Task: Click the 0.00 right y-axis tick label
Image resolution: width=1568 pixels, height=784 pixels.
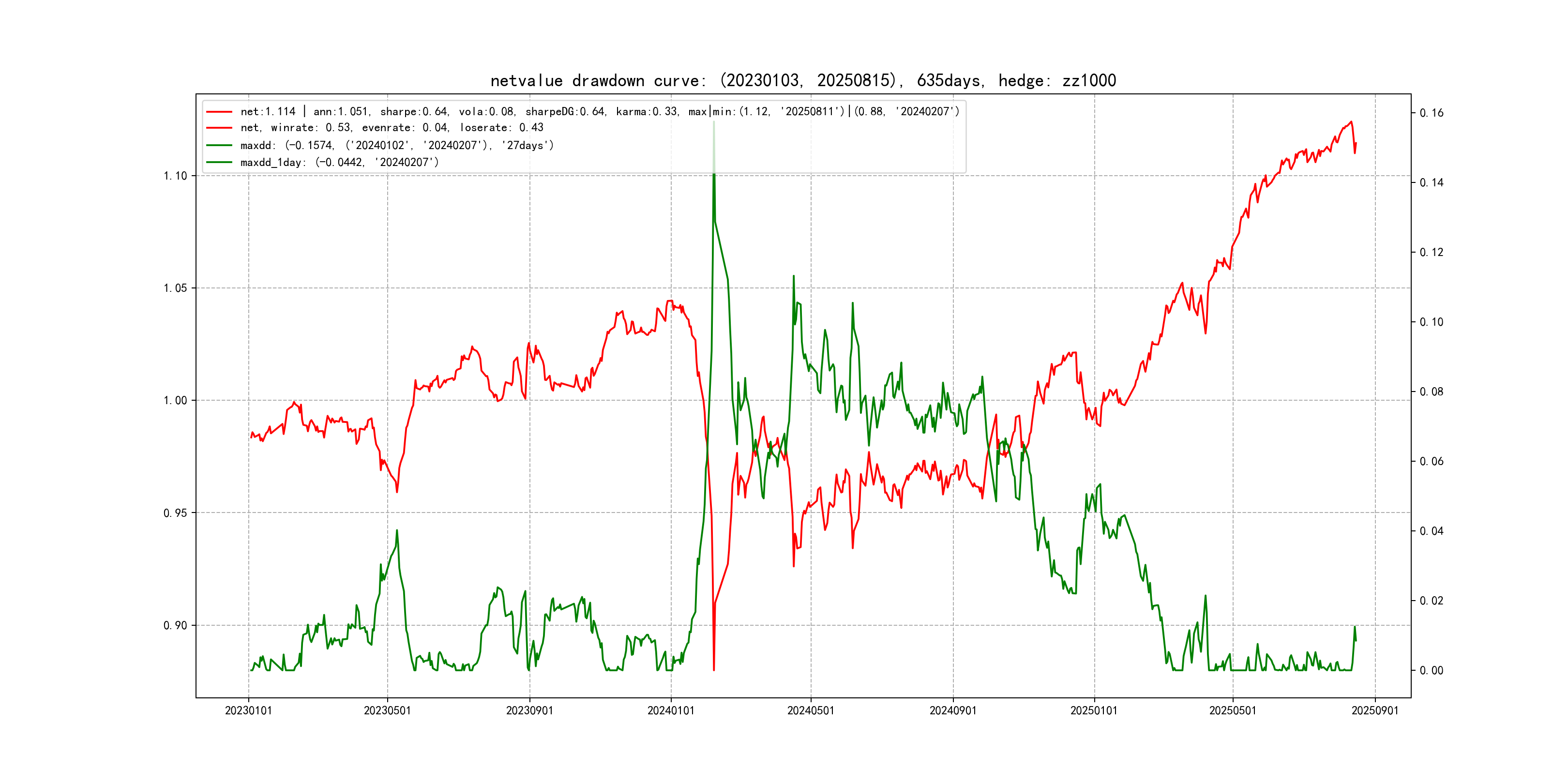Action: 1431,670
